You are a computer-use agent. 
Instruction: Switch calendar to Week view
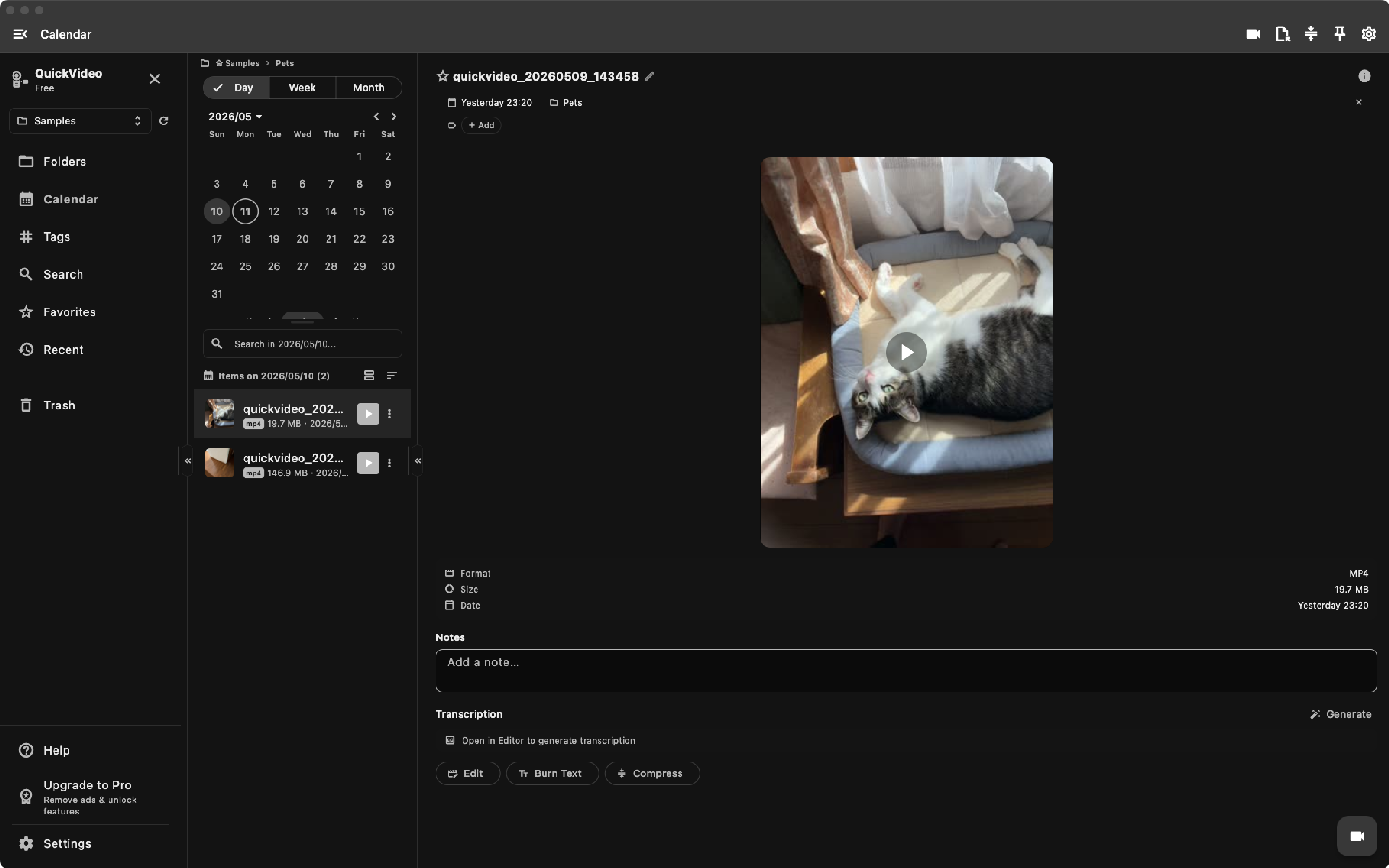click(302, 87)
